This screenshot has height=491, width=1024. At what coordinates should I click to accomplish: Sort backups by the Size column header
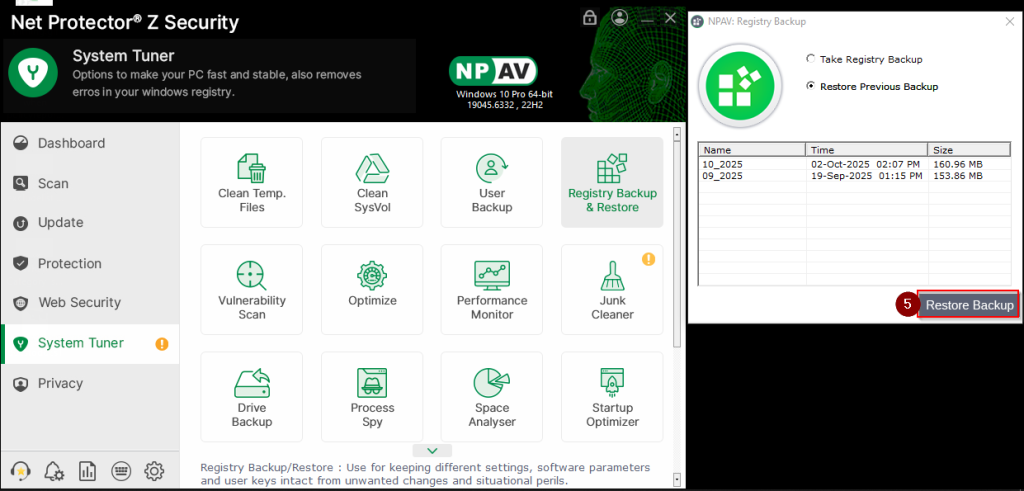(x=968, y=149)
